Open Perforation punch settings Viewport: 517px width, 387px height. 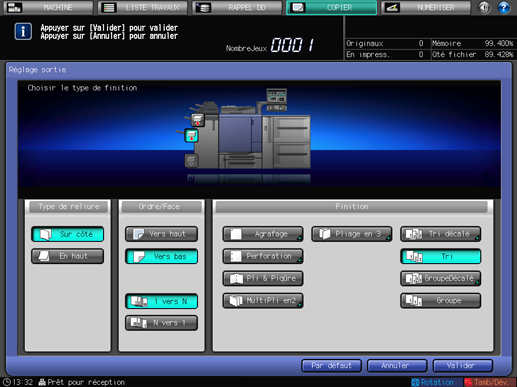point(263,256)
